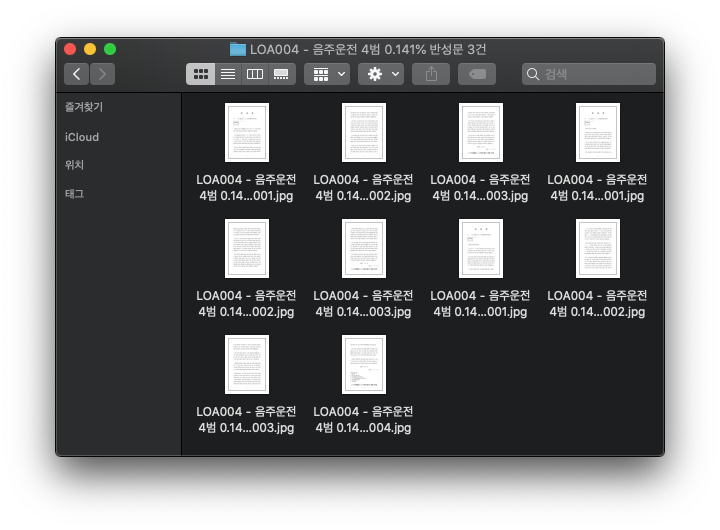This screenshot has width=720, height=530.
Task: Select first-row first file thumbnail 001.jpg
Action: pyautogui.click(x=247, y=132)
